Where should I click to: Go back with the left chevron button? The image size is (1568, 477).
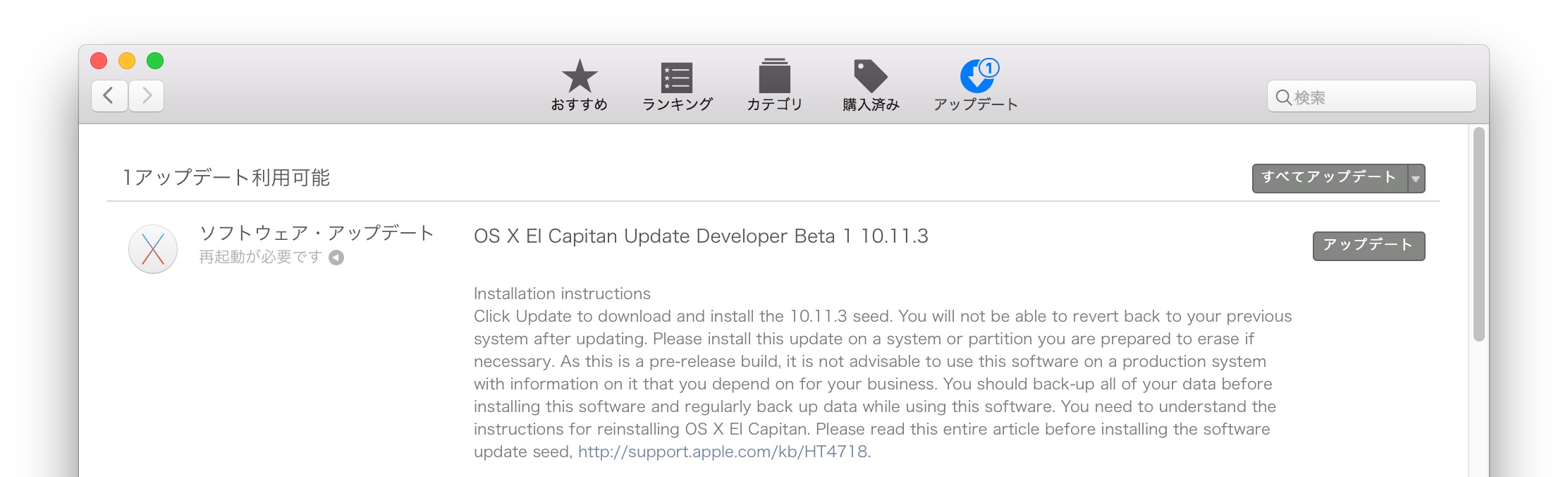(109, 95)
